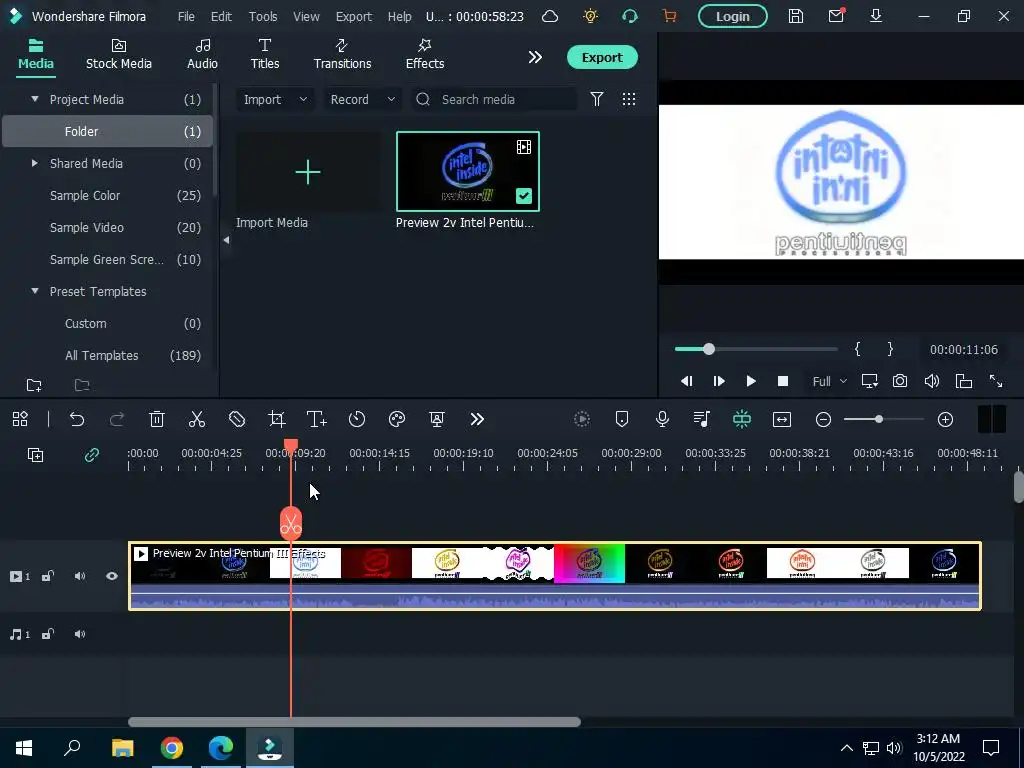Viewport: 1024px width, 768px height.
Task: Collapse the Project Media tree
Action: coord(35,99)
